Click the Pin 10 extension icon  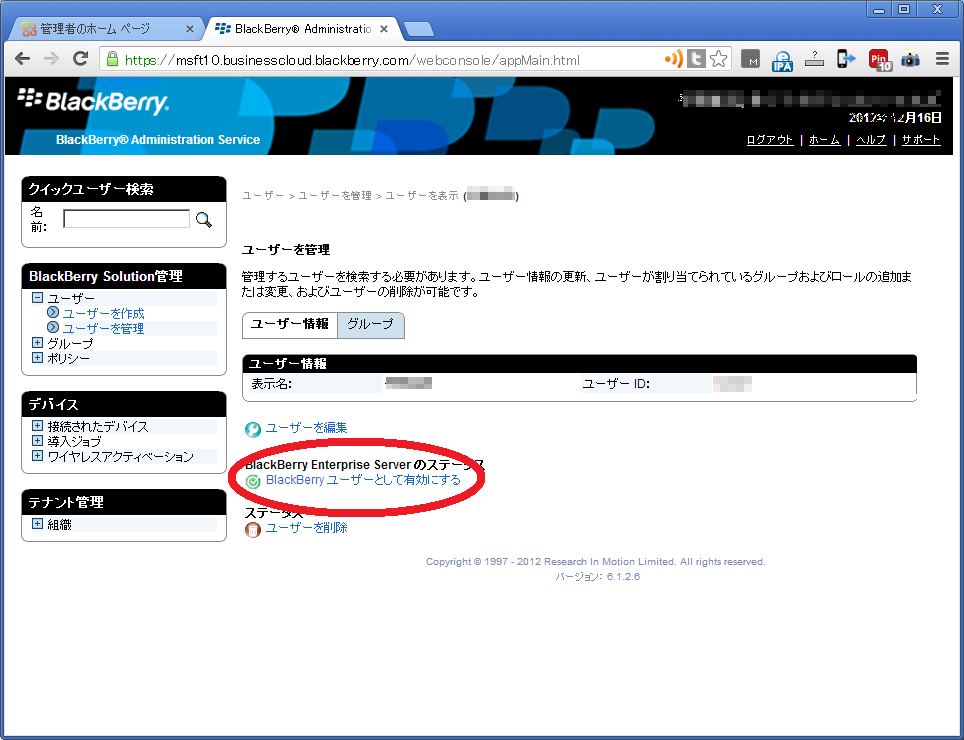pyautogui.click(x=880, y=60)
